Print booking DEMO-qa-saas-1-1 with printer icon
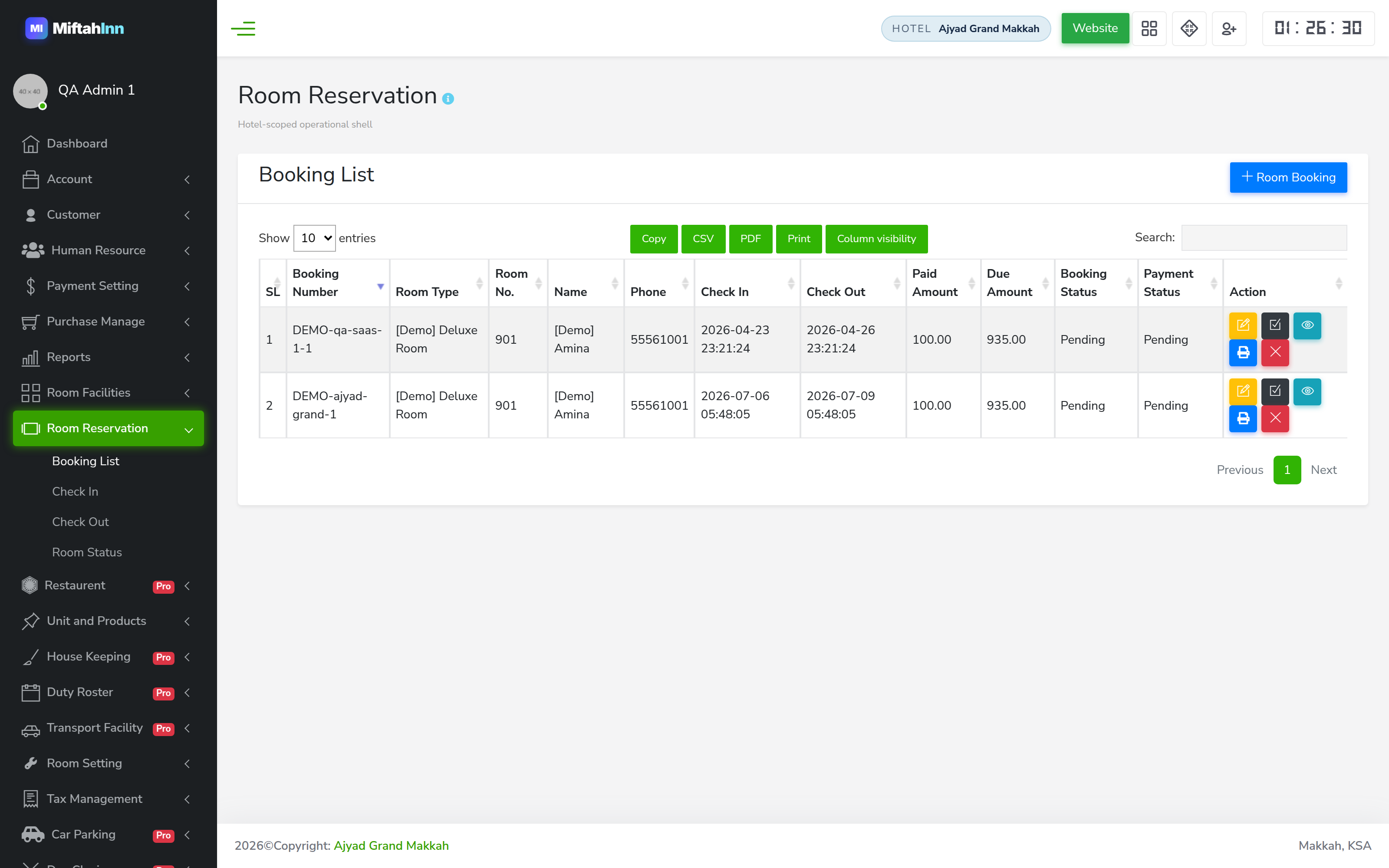Viewport: 1389px width, 868px height. (1243, 352)
